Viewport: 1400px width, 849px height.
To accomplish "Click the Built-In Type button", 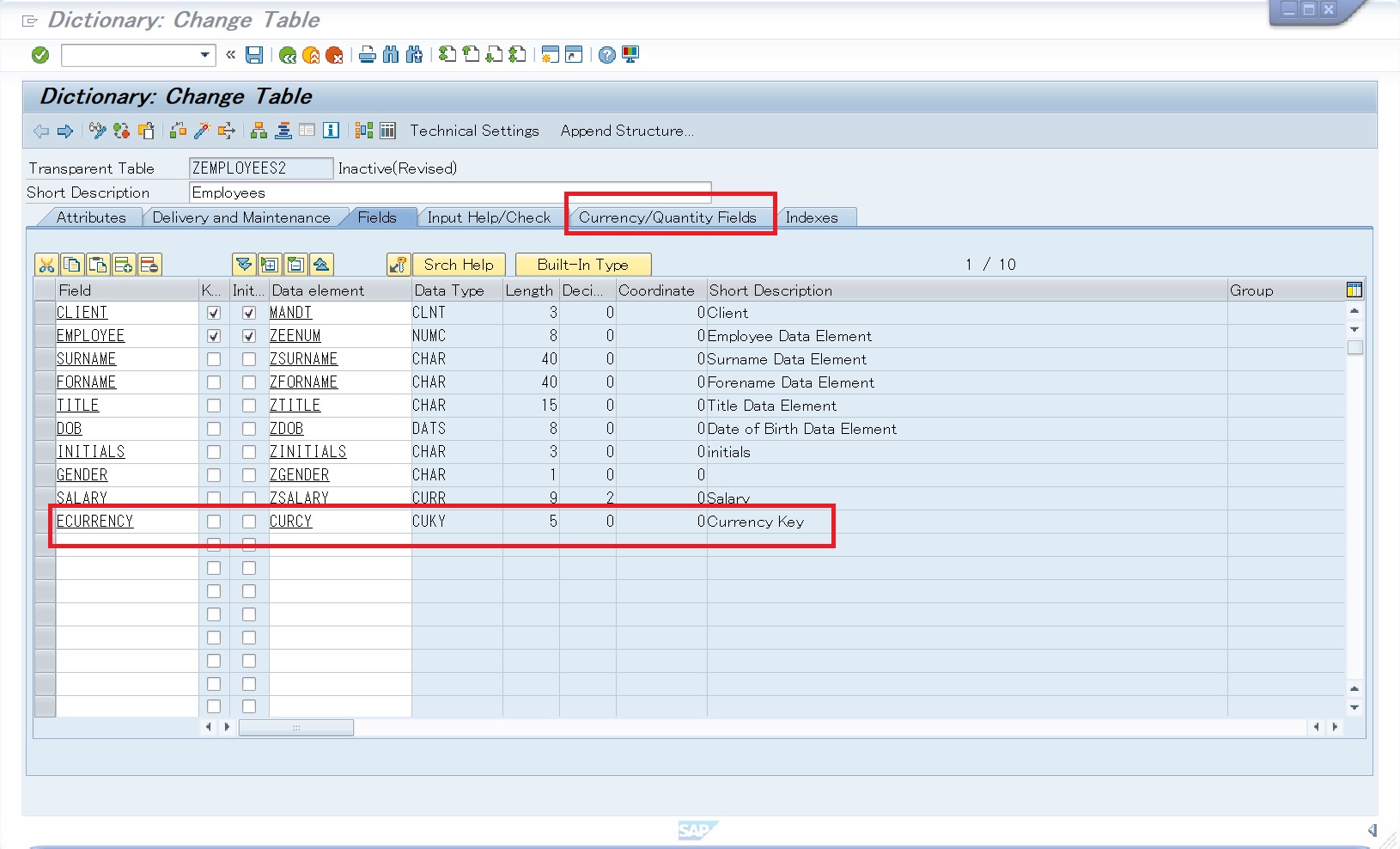I will (583, 265).
